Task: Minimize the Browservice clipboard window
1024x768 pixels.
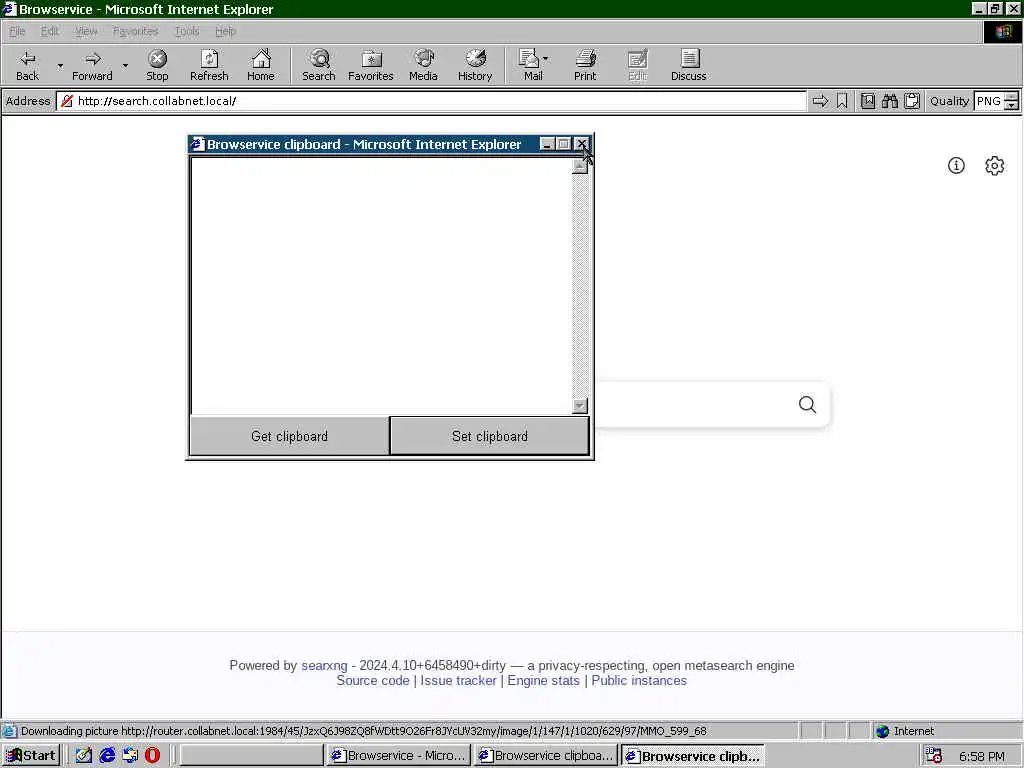Action: pos(548,144)
